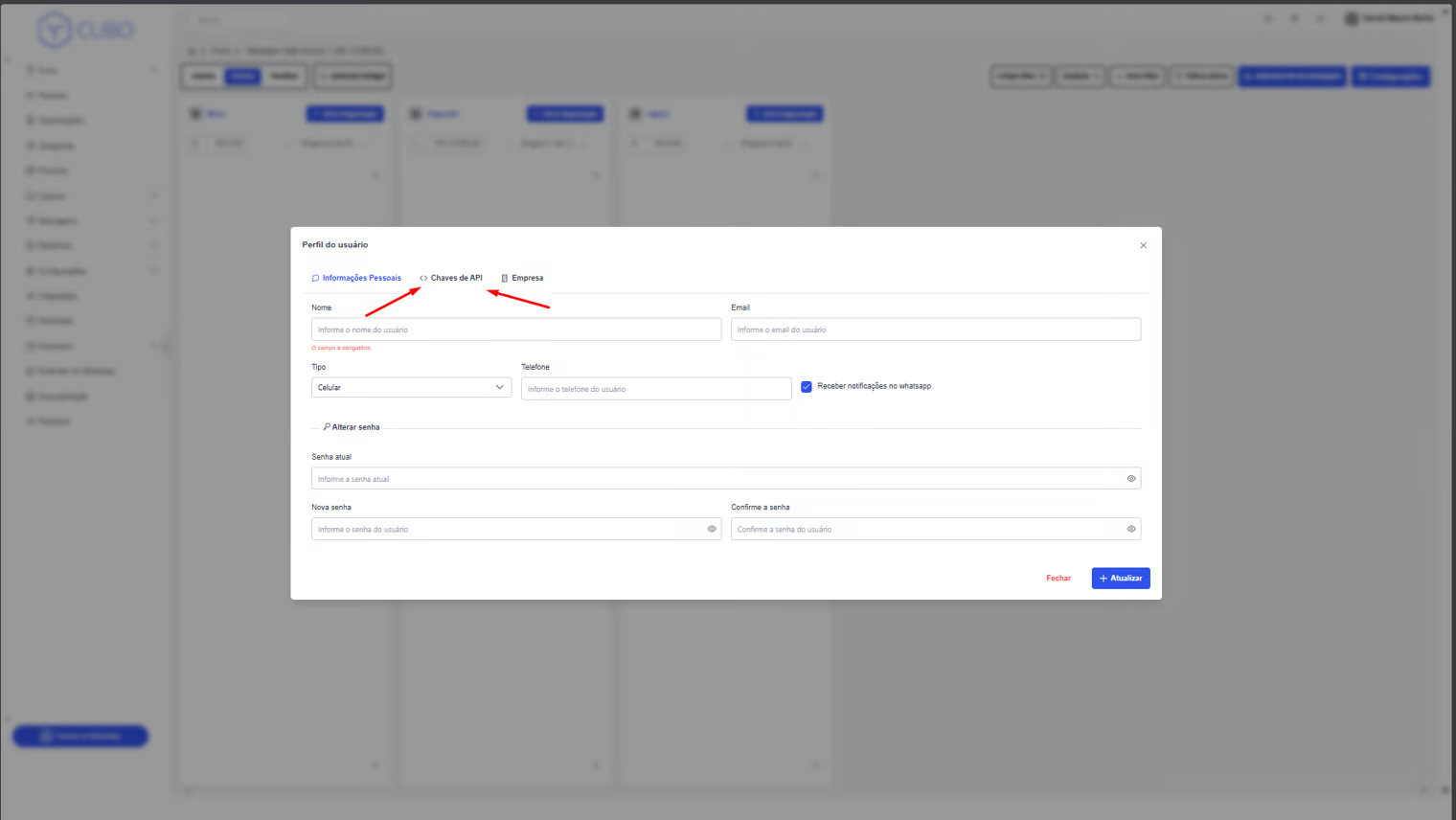Click the CUBO logo in the sidebar
This screenshot has width=1456, height=820.
(84, 31)
